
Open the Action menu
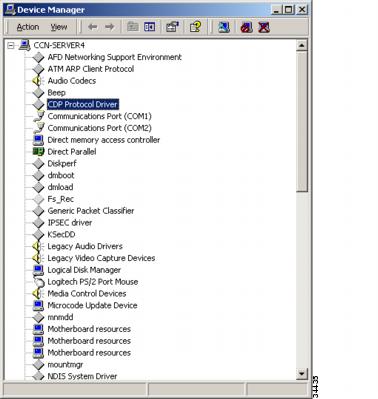pos(28,27)
